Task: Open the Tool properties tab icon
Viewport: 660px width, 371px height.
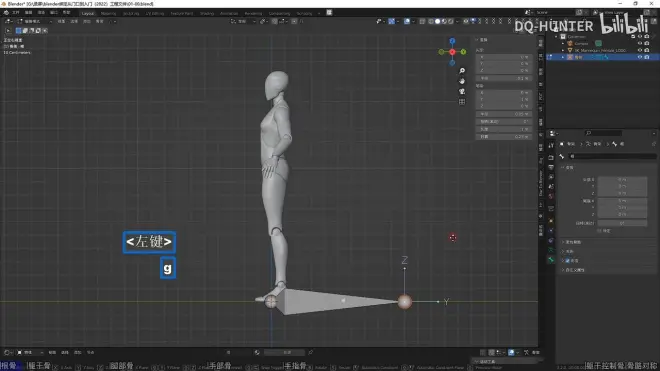Action: pos(551,145)
